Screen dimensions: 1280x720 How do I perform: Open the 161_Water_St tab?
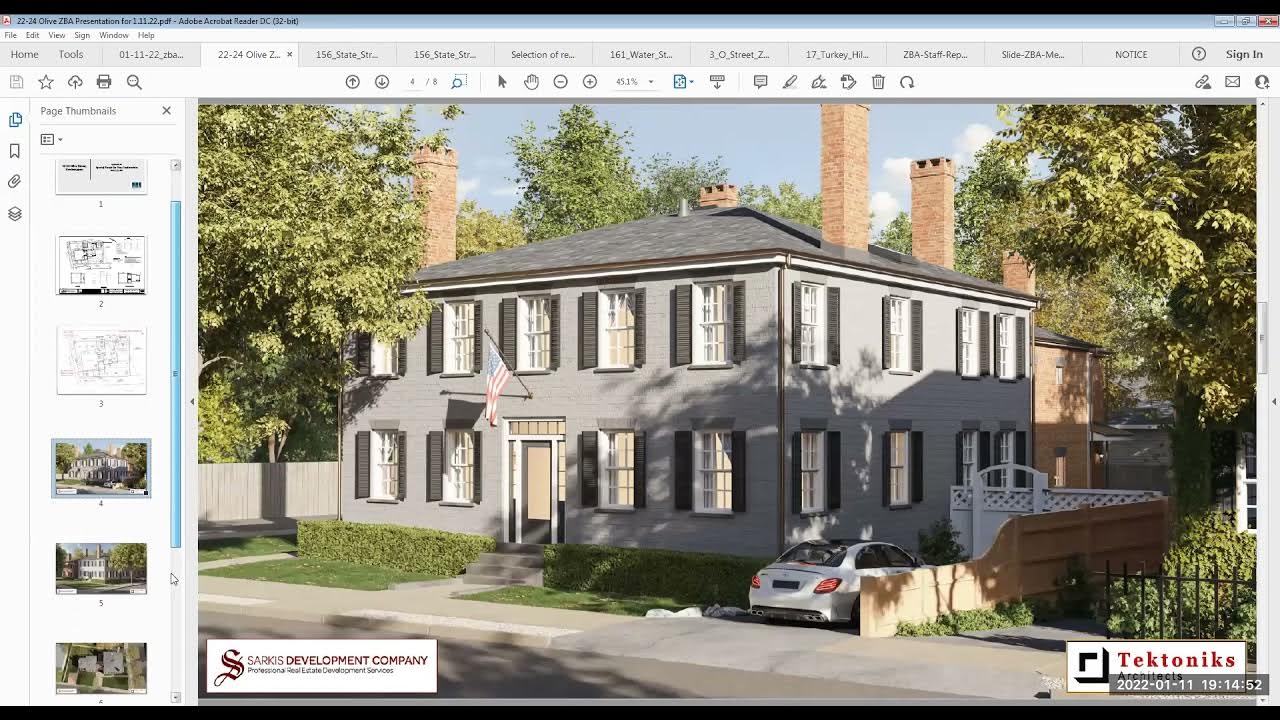coord(641,54)
